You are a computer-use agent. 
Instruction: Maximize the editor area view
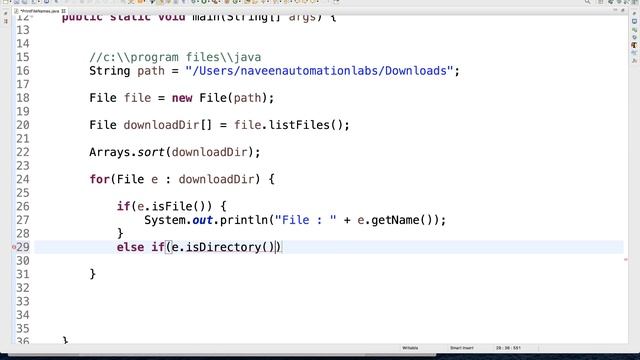pyautogui.click(x=623, y=11)
